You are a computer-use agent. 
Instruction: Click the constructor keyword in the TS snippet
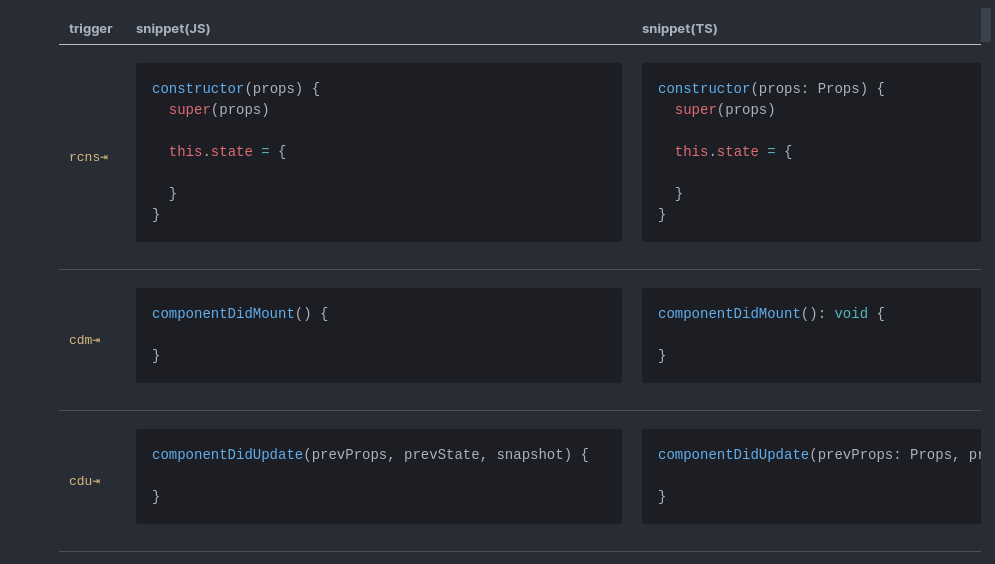(704, 89)
